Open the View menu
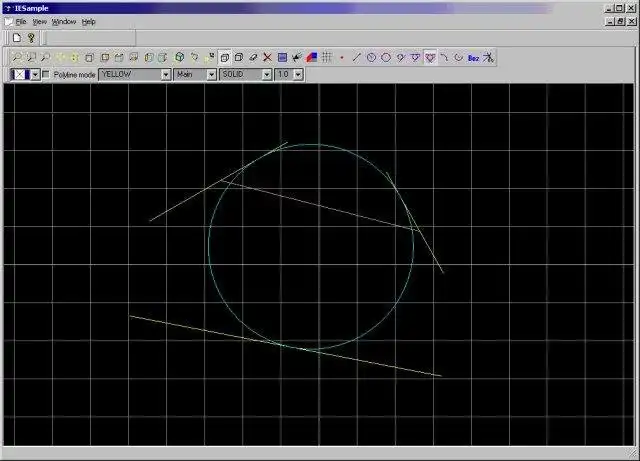This screenshot has height=461, width=640. pyautogui.click(x=39, y=22)
